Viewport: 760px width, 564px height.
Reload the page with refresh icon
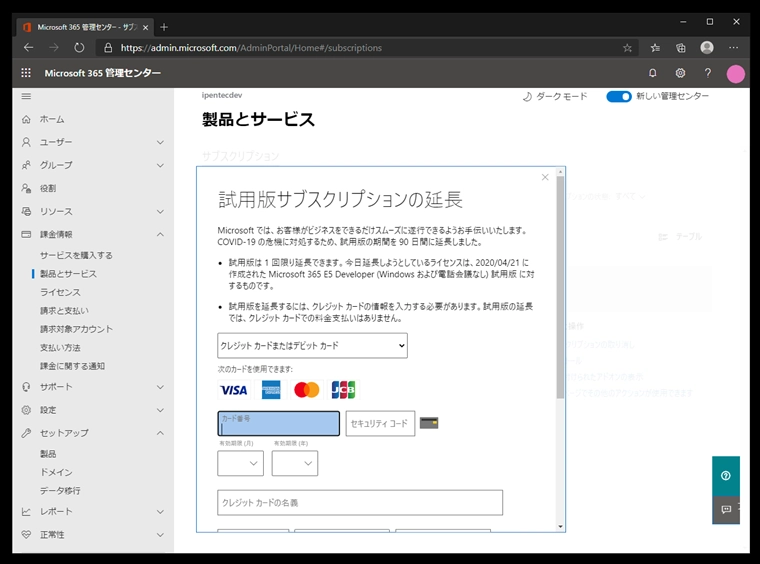click(x=79, y=47)
